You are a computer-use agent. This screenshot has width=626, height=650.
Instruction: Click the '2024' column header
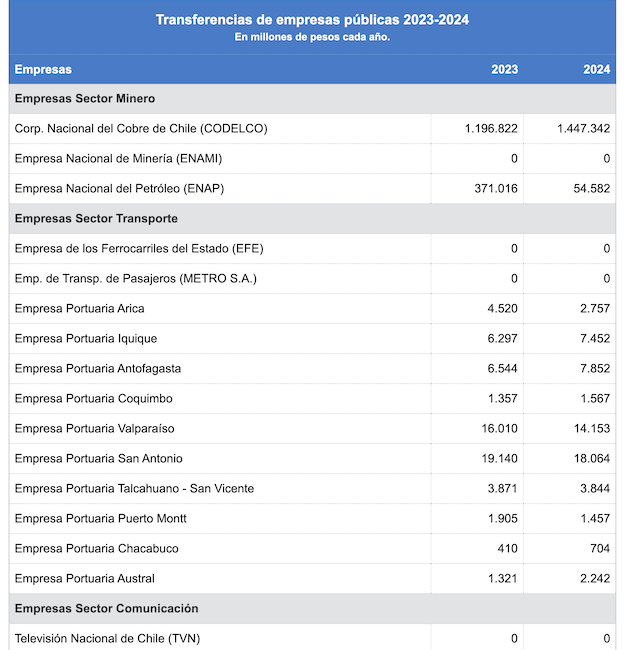[597, 69]
